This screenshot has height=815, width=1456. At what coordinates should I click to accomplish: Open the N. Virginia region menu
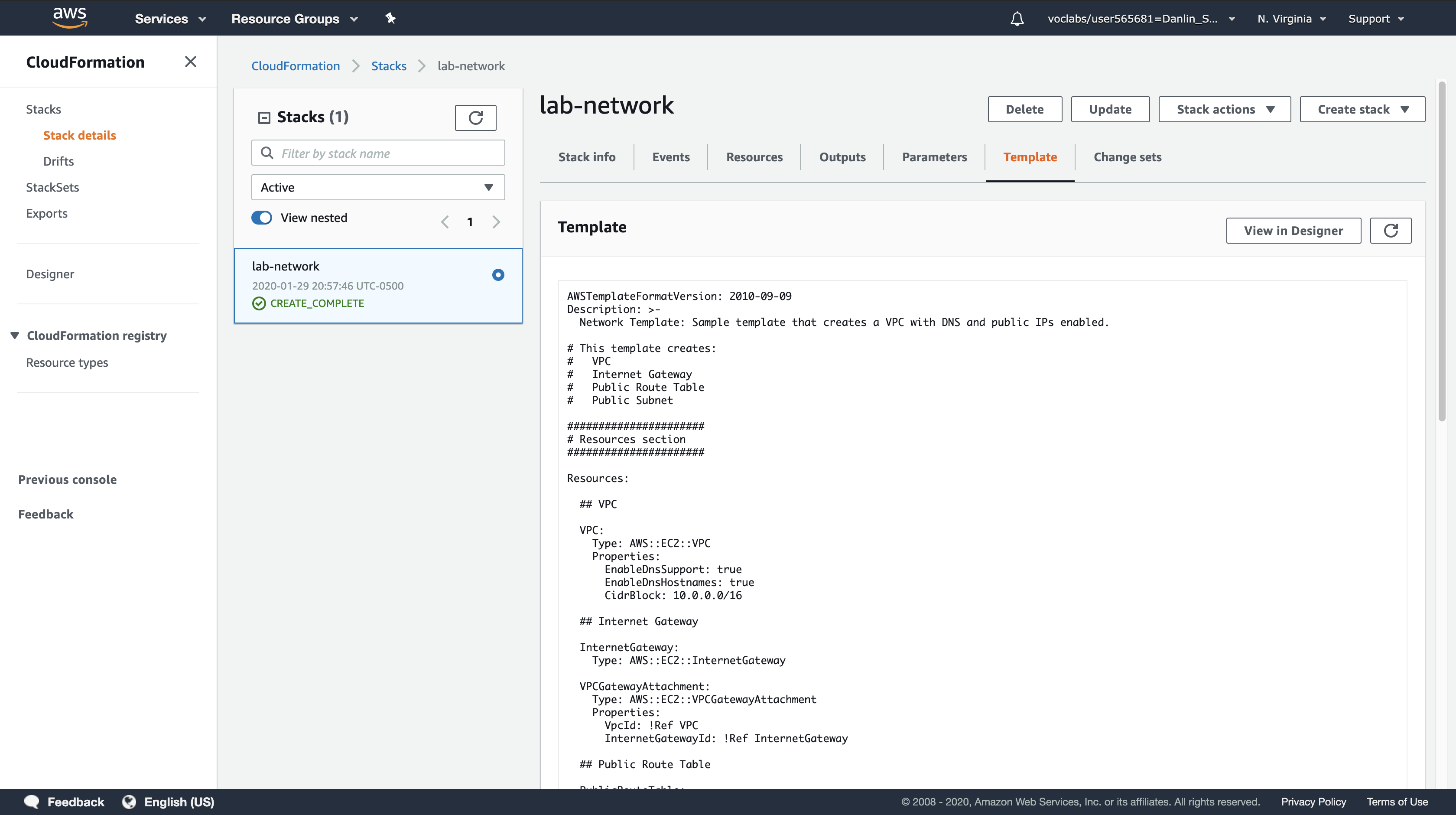tap(1291, 19)
